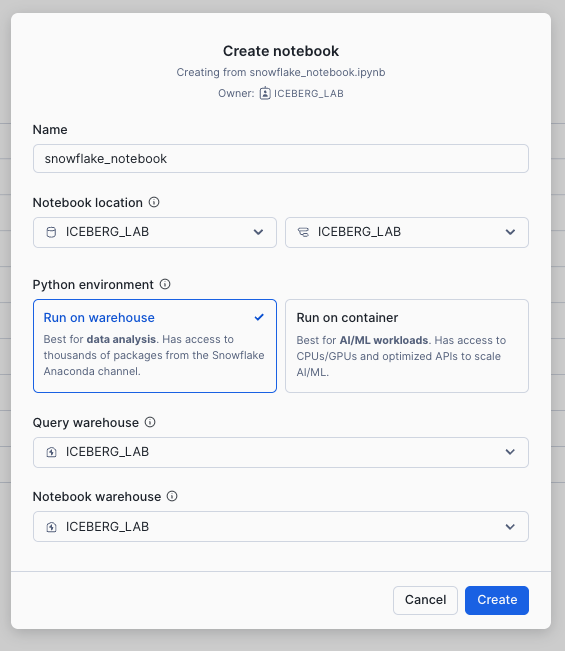This screenshot has height=651, width=565.
Task: Open the database ICEBERG_LAB location dropdown
Action: click(x=155, y=232)
